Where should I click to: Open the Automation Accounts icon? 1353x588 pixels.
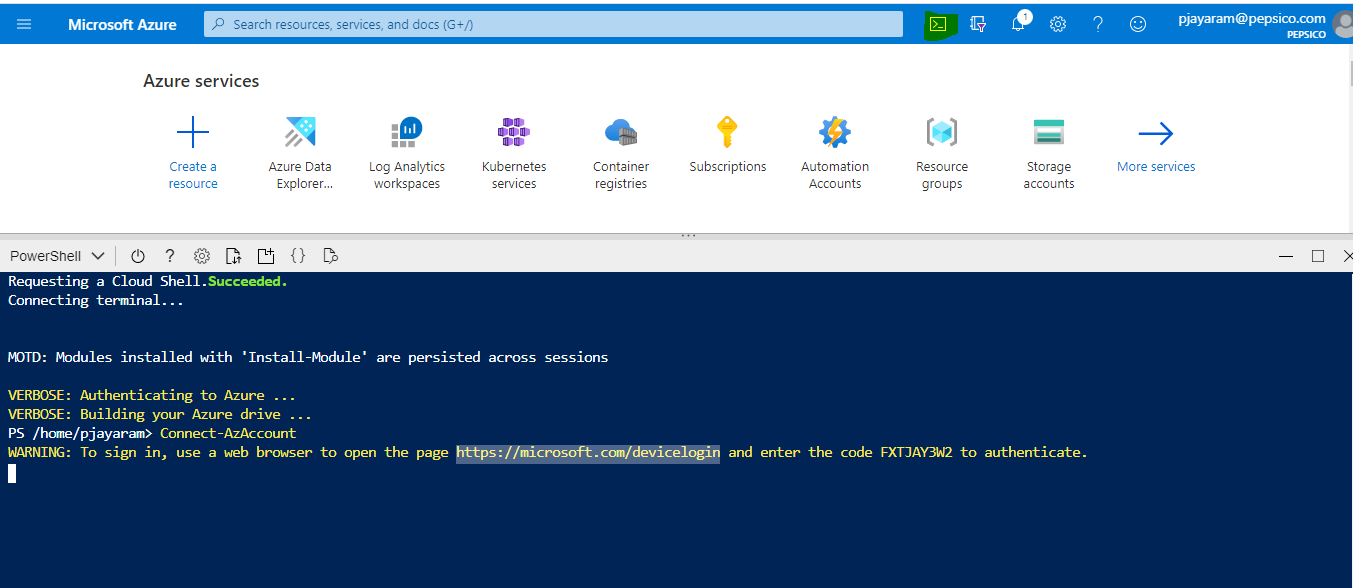tap(835, 132)
